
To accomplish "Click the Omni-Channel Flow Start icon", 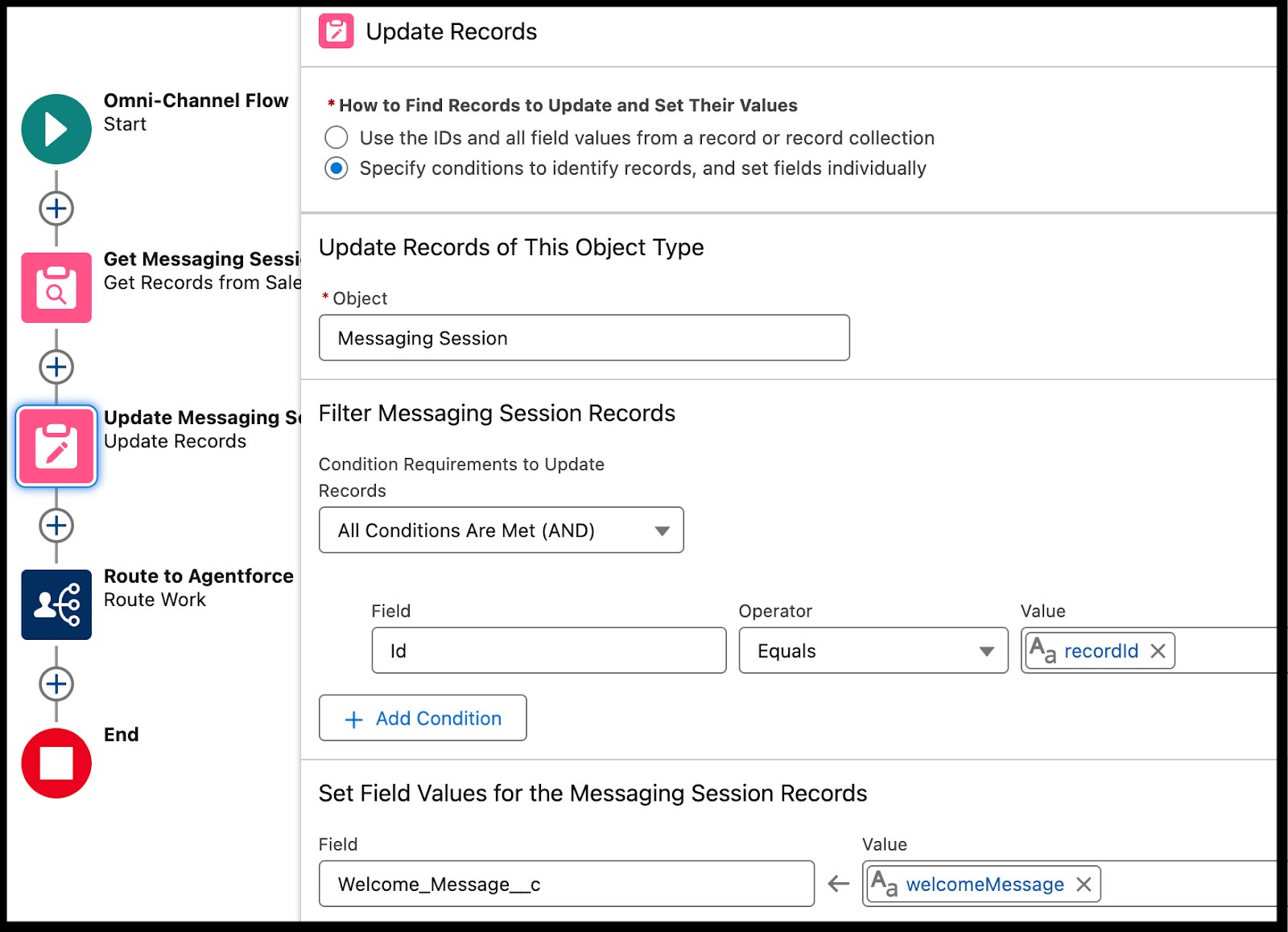I will pos(56,129).
